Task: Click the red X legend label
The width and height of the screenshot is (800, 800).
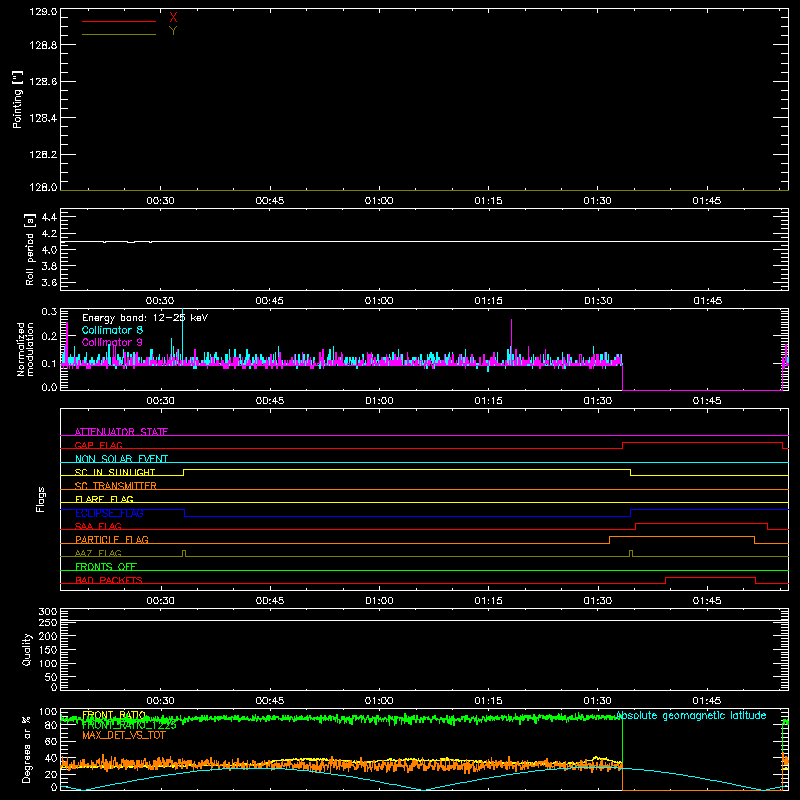Action: point(173,18)
